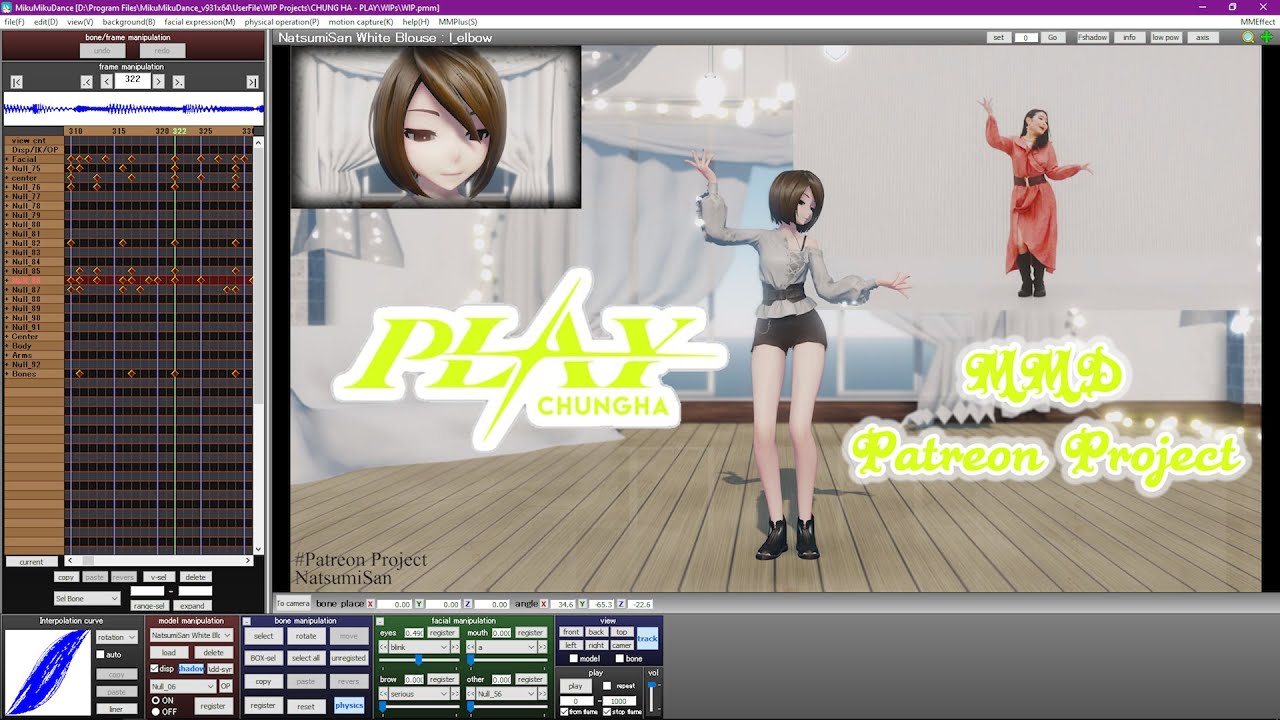Click next brow morph arrow beside serious
Screen dimensions: 1280x720
pyautogui.click(x=455, y=693)
